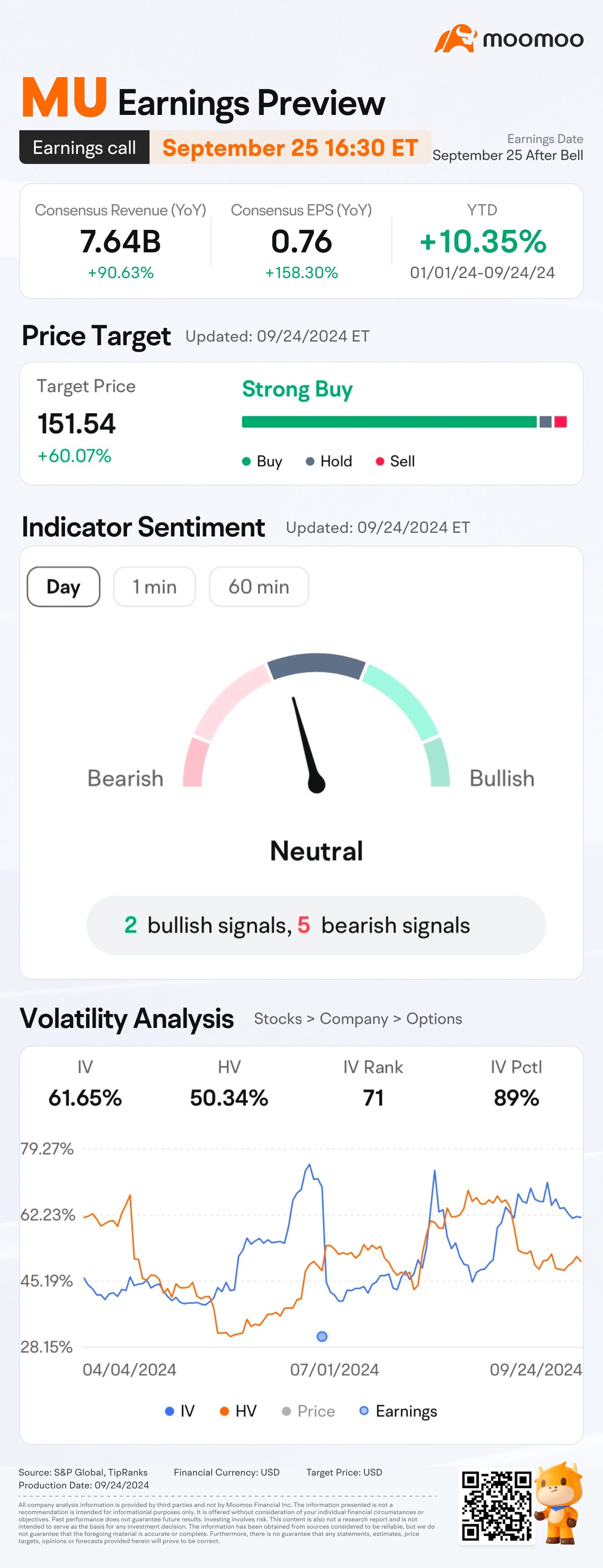Click the red Sell legend dot
Image resolution: width=603 pixels, height=1568 pixels.
(379, 461)
